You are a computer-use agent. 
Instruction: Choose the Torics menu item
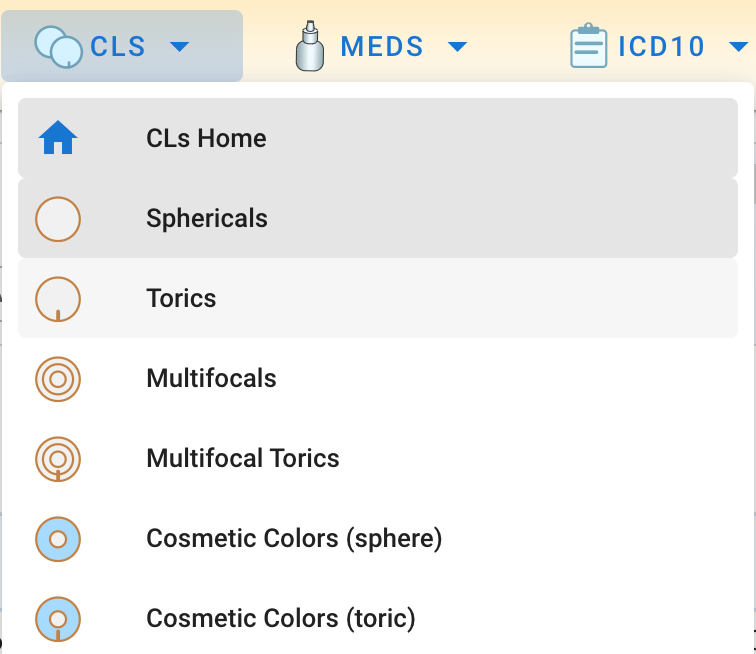(x=181, y=298)
